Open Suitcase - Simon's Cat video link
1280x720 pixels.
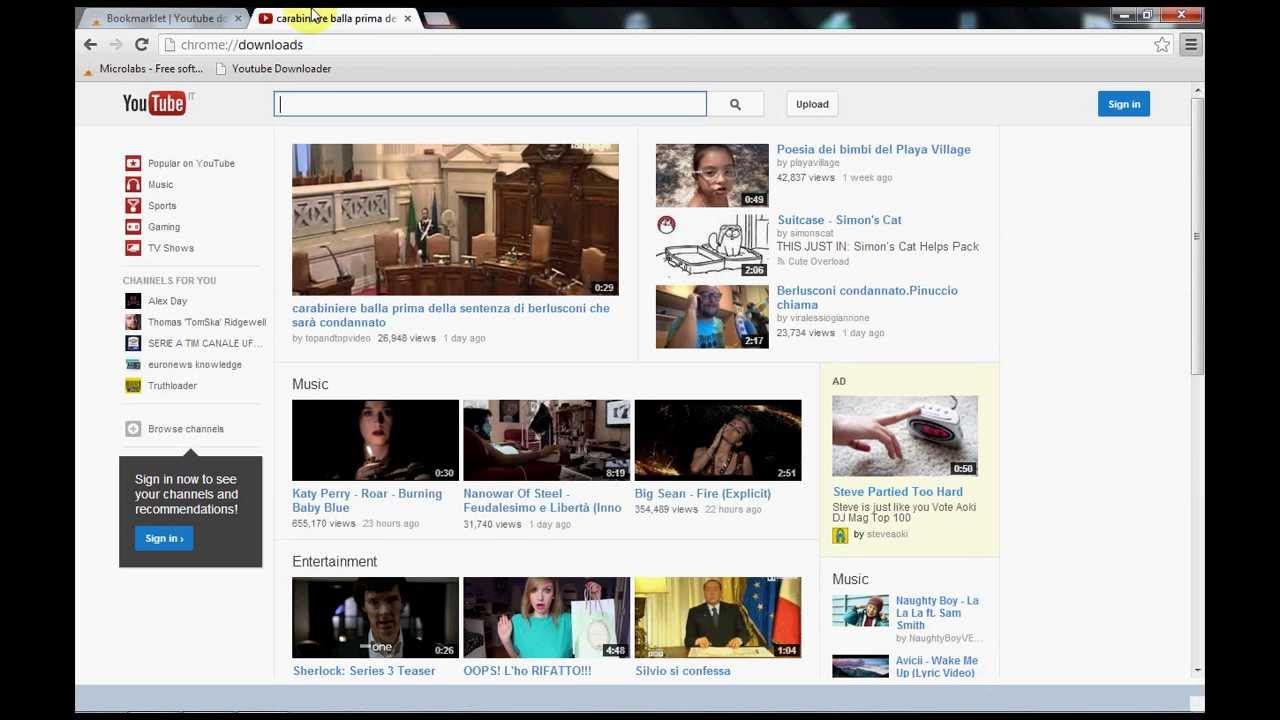tap(839, 220)
